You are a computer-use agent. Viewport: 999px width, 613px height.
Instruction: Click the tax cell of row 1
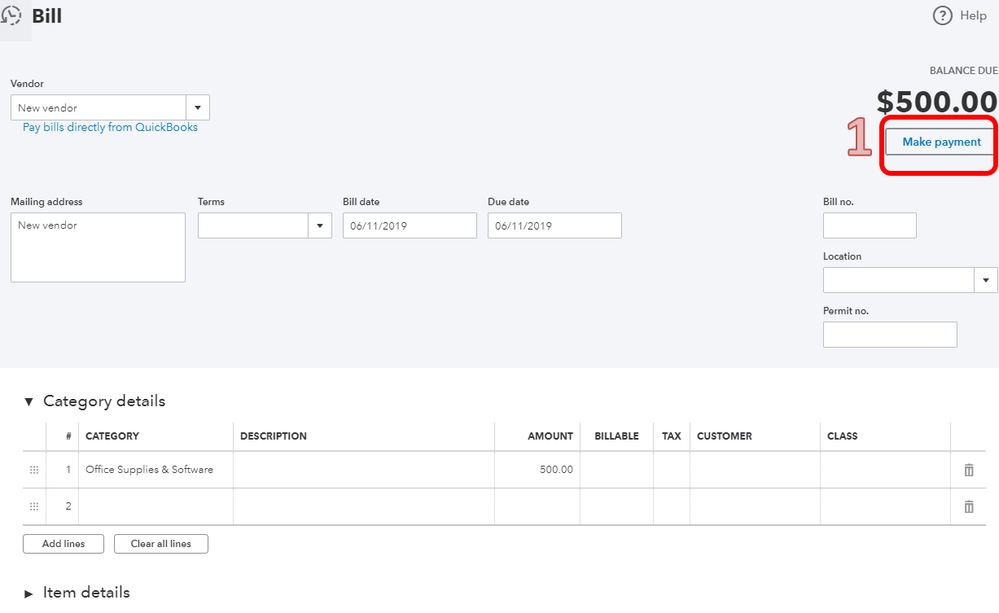click(x=672, y=470)
